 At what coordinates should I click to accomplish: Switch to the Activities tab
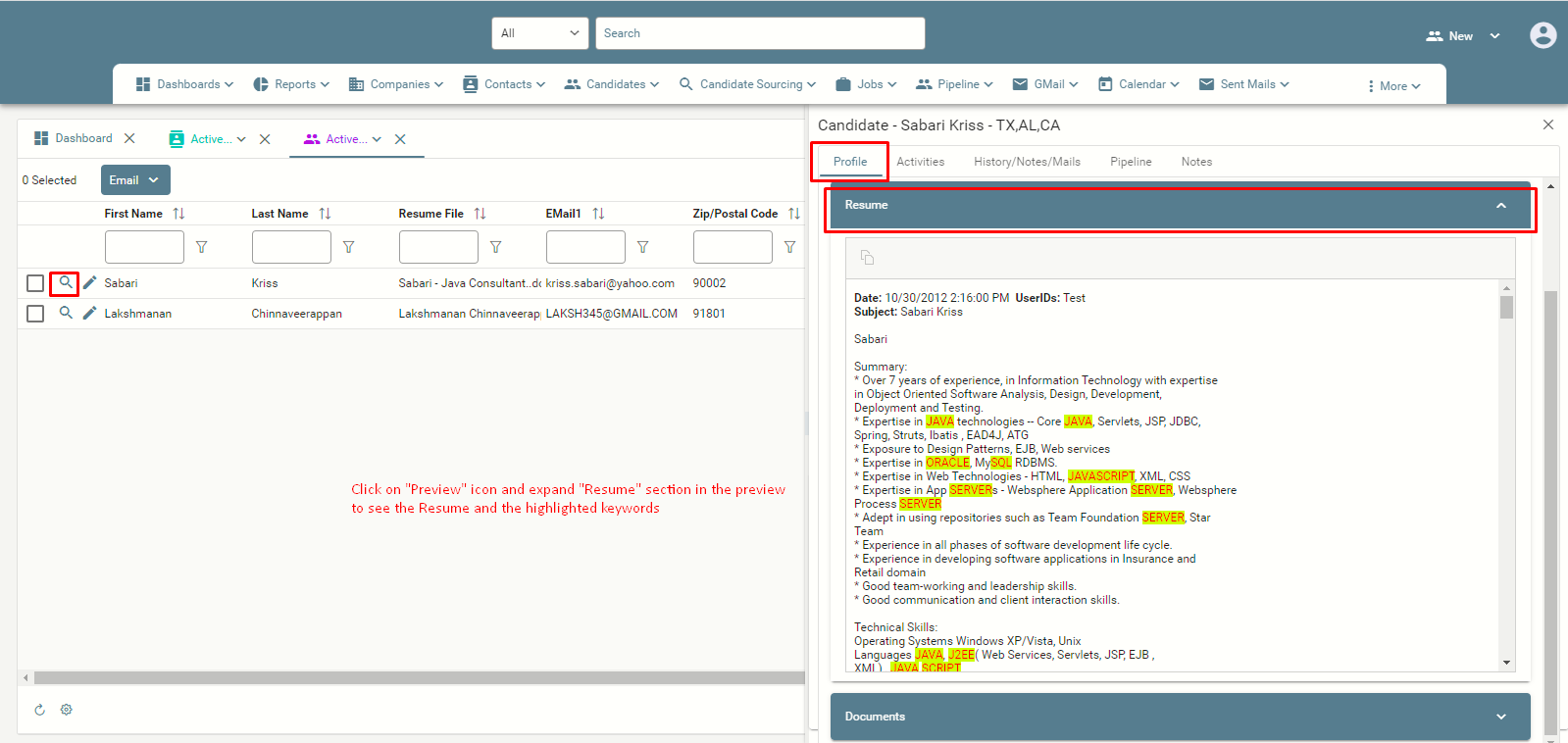coord(921,162)
